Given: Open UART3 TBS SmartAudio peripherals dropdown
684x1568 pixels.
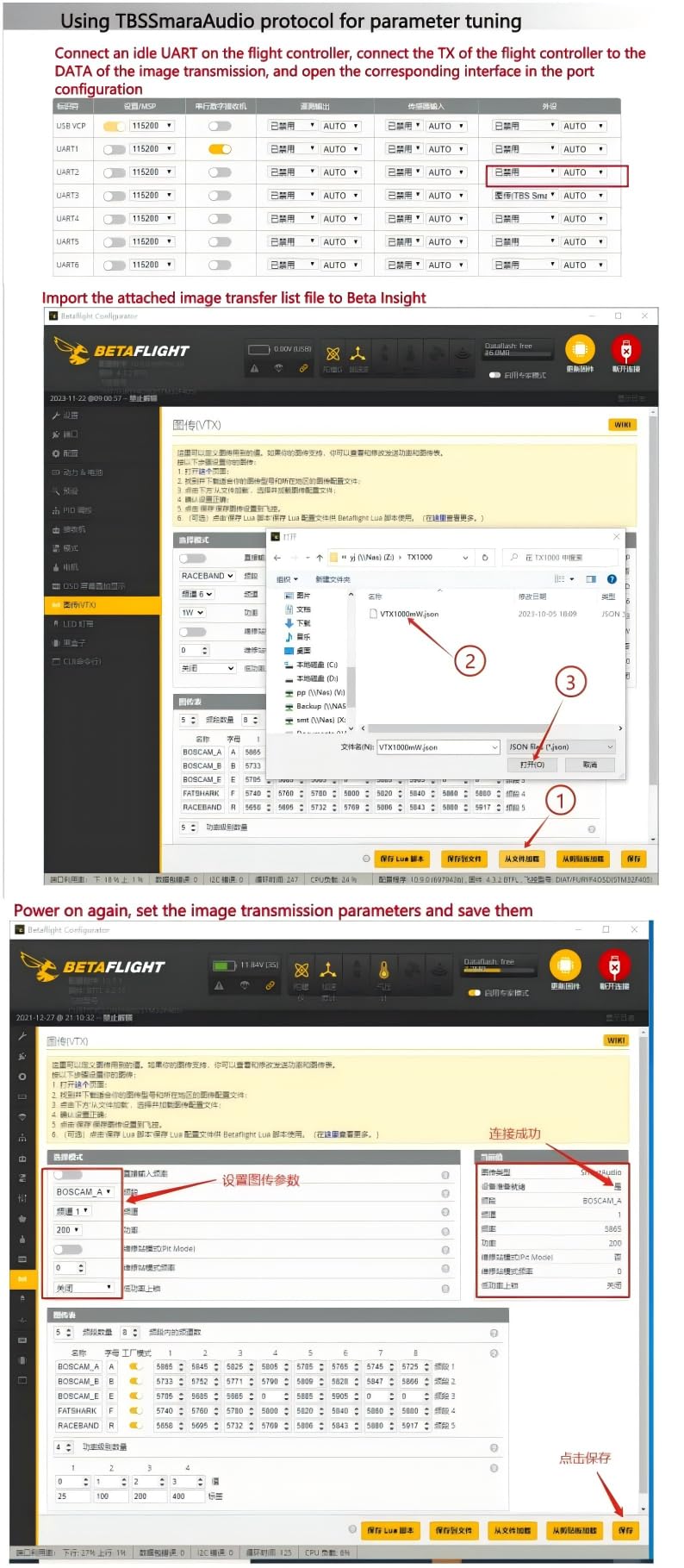Looking at the screenshot, I should coord(525,196).
